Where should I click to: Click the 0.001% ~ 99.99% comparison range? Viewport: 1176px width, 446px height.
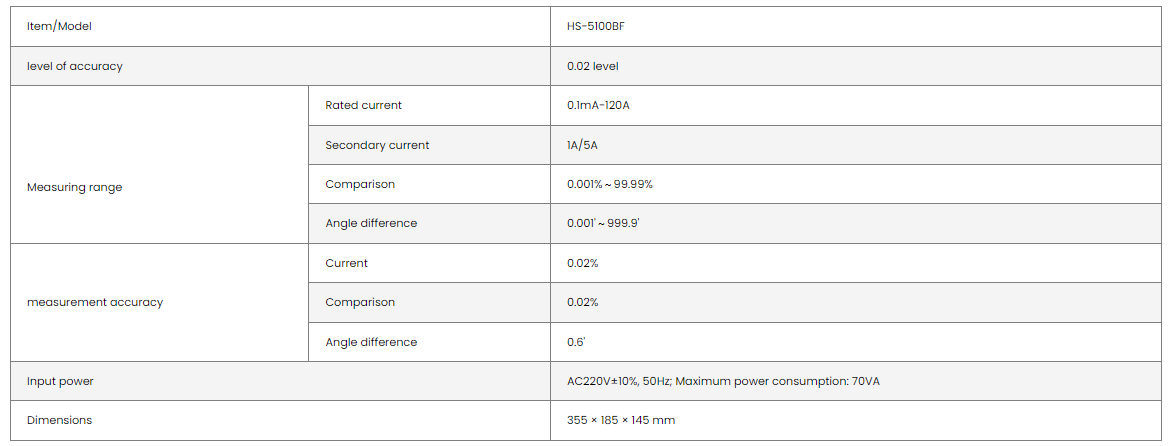point(609,184)
